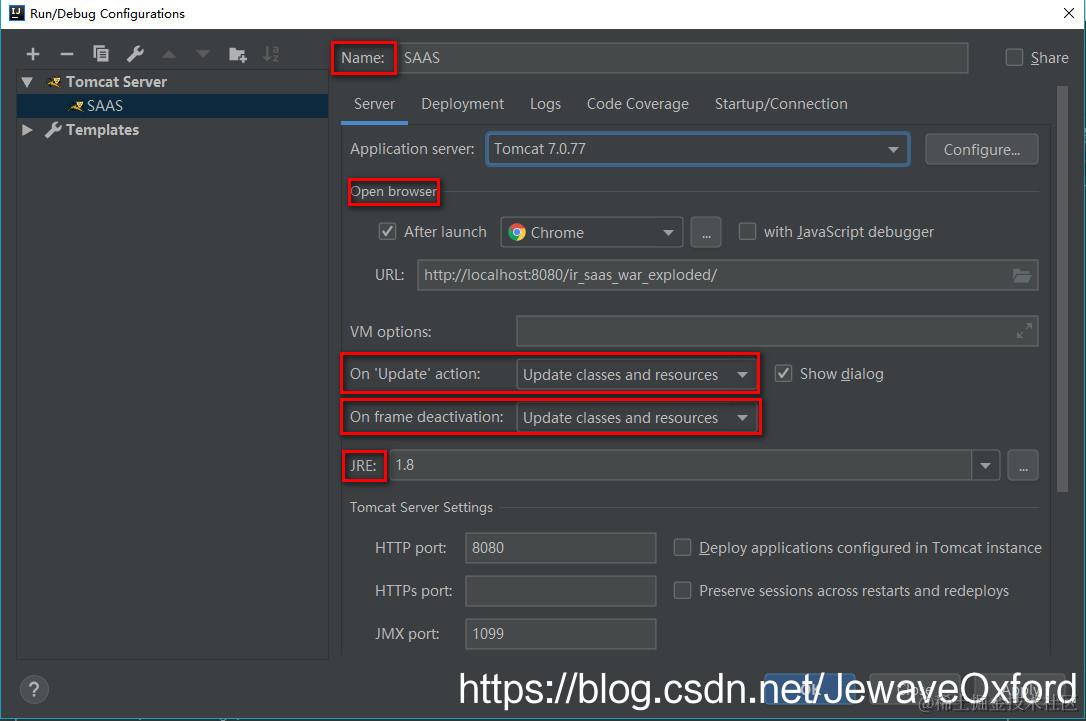Expand the Templates tree node
The image size is (1086, 721).
(27, 130)
